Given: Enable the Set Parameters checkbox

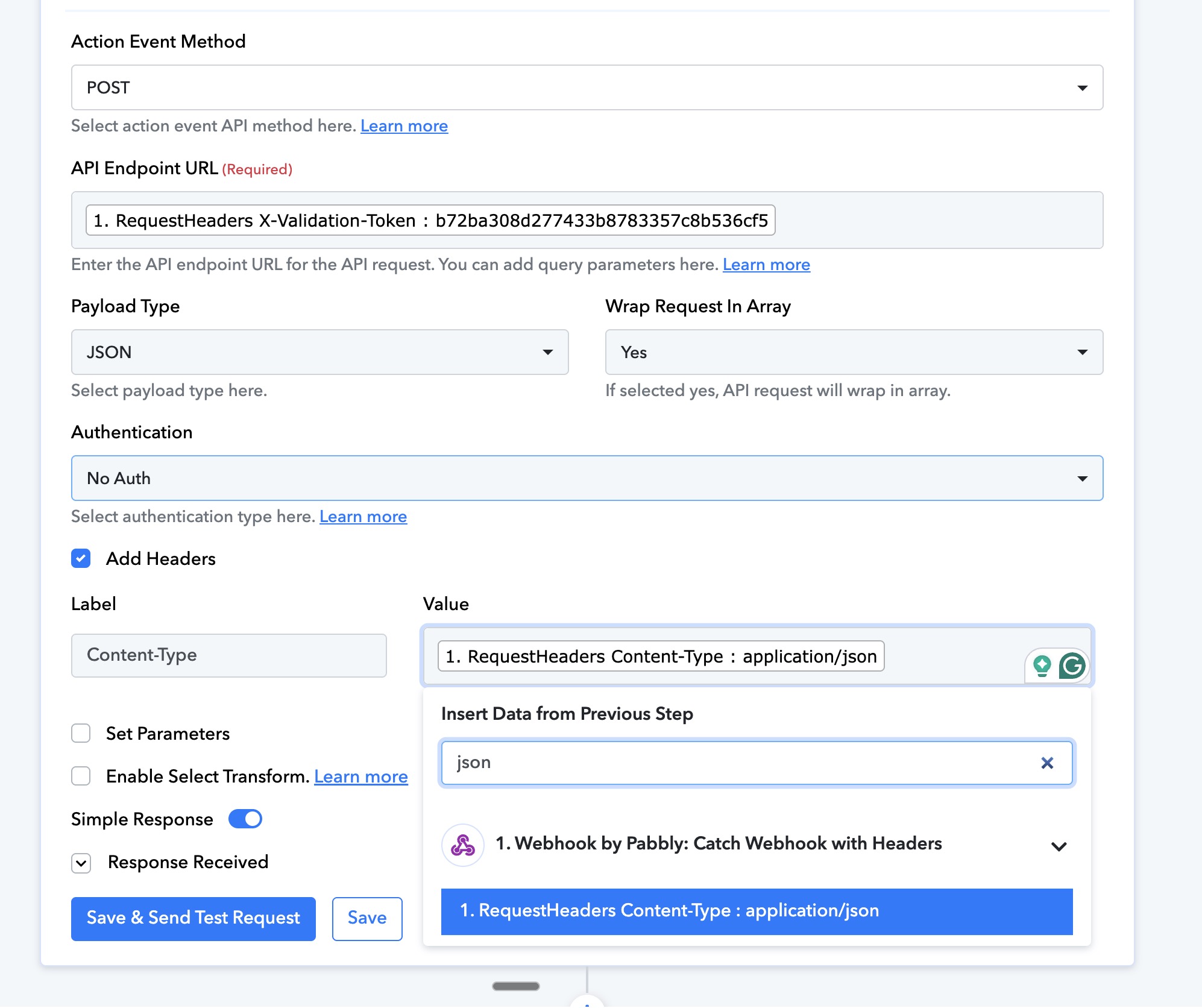Looking at the screenshot, I should coord(81,733).
